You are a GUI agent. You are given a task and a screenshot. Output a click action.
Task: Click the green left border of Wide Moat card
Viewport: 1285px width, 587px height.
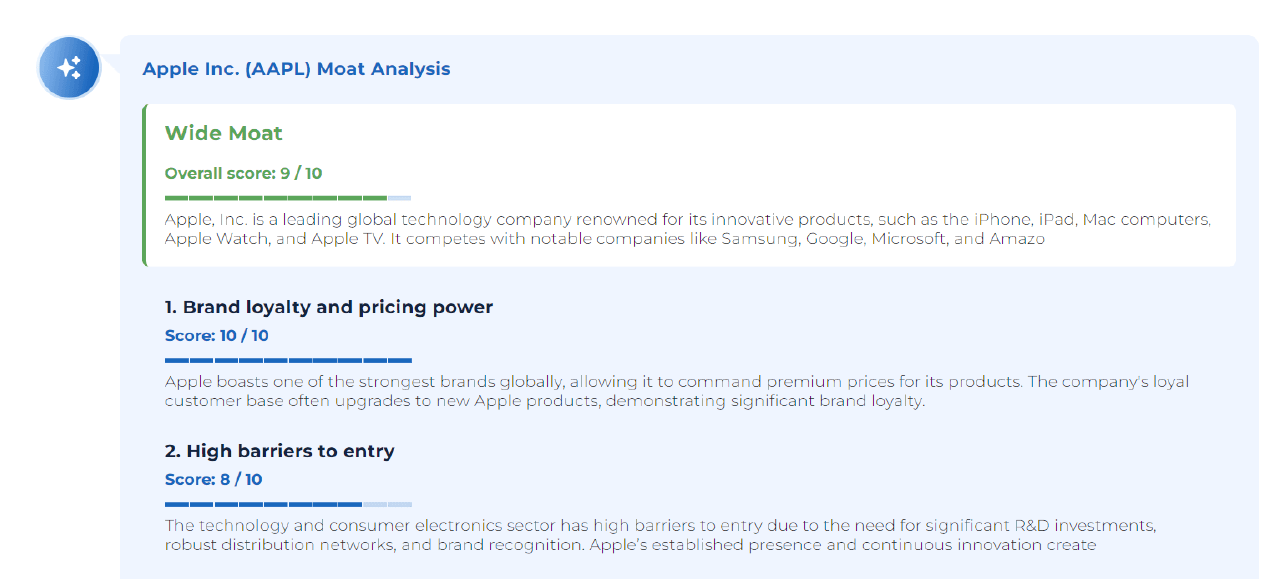tap(145, 185)
